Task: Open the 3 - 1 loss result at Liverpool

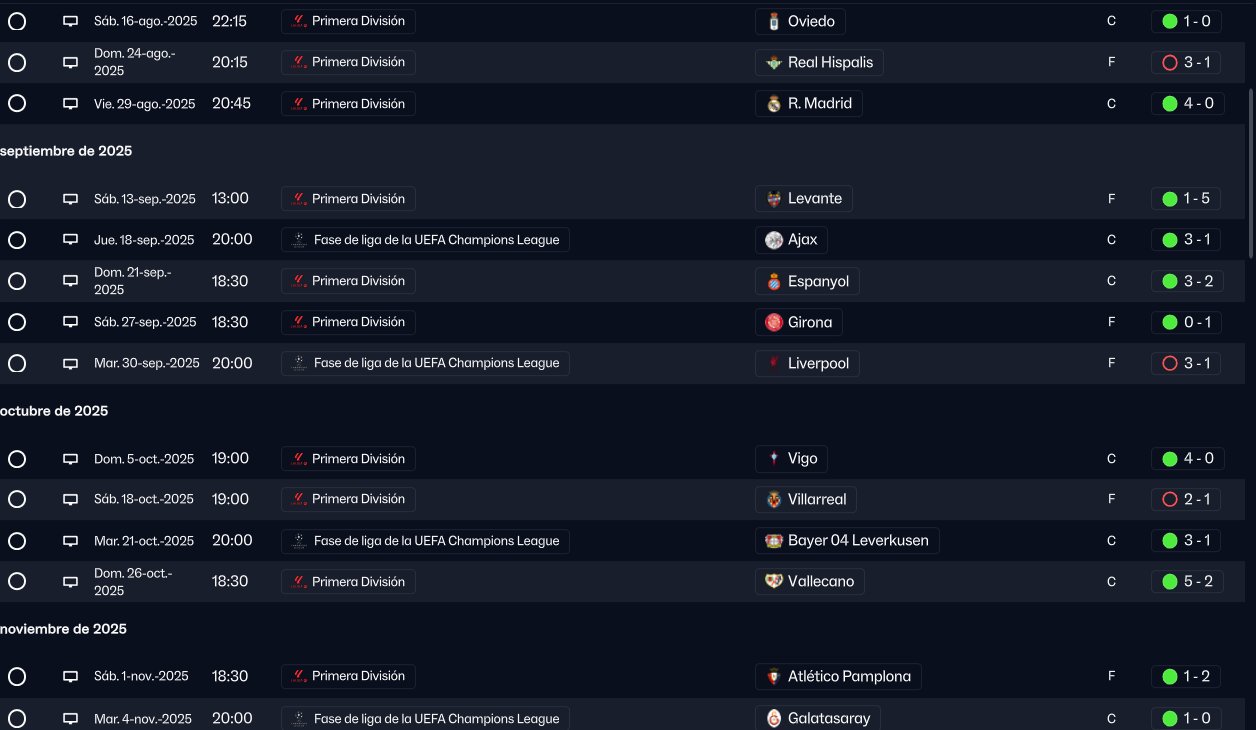Action: pyautogui.click(x=1187, y=363)
